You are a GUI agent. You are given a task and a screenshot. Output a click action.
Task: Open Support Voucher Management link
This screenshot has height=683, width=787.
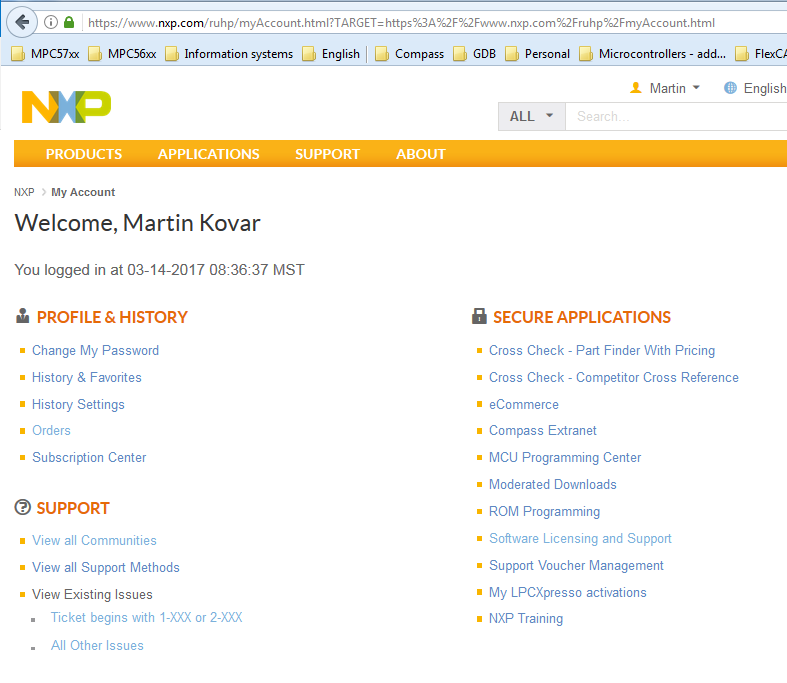click(576, 566)
